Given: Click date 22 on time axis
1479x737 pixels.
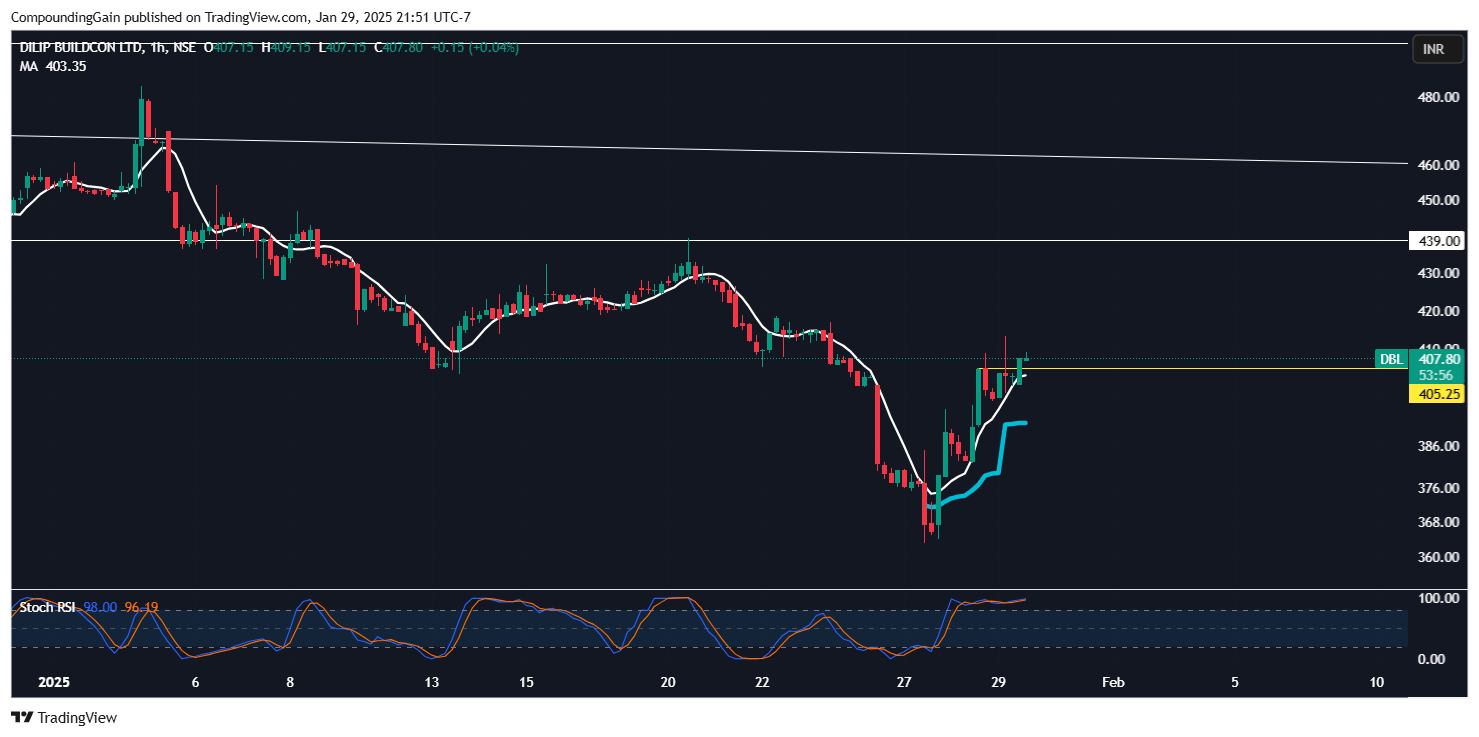Looking at the screenshot, I should 762,682.
